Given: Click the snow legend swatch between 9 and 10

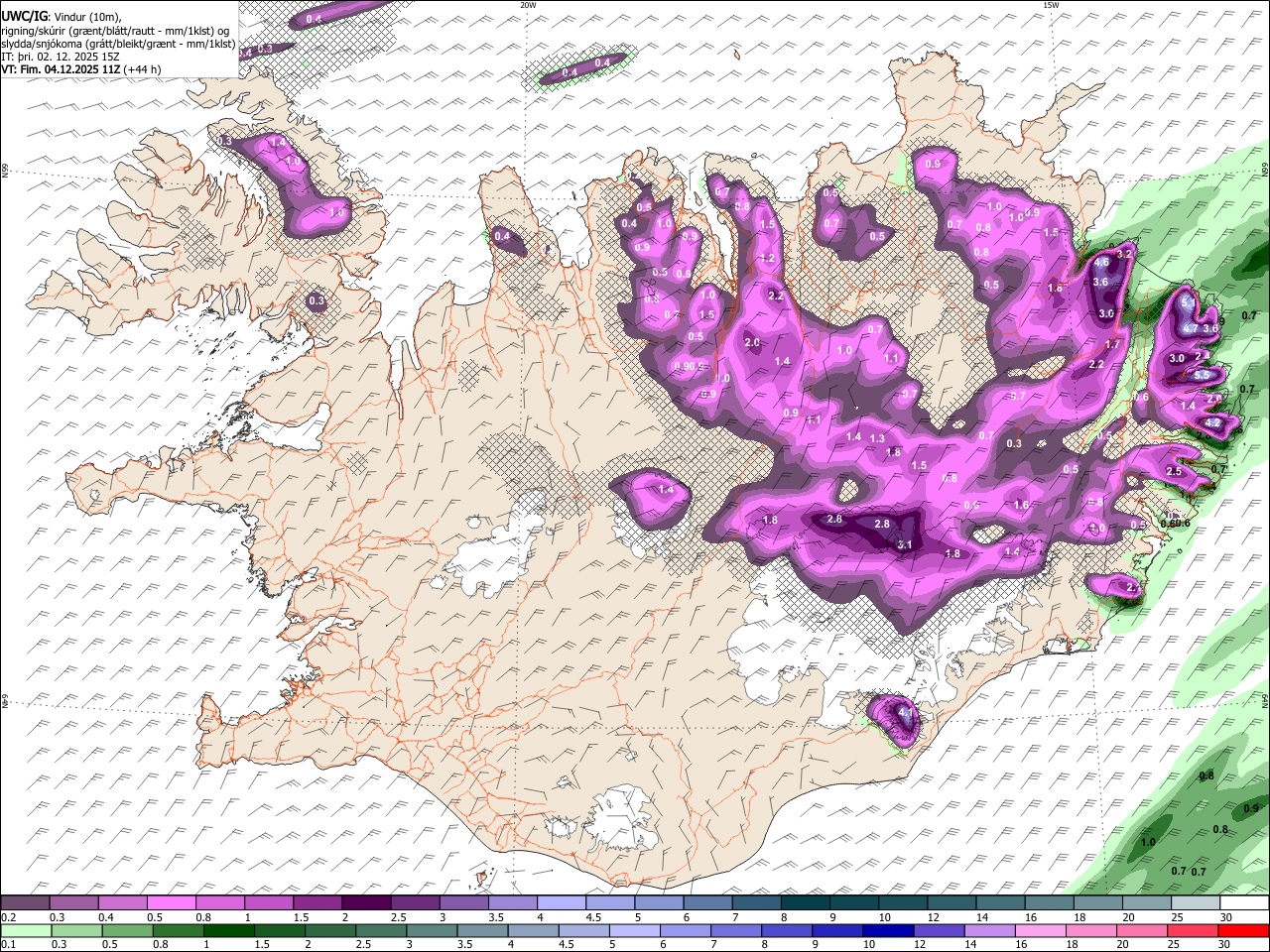Looking at the screenshot, I should click(853, 903).
